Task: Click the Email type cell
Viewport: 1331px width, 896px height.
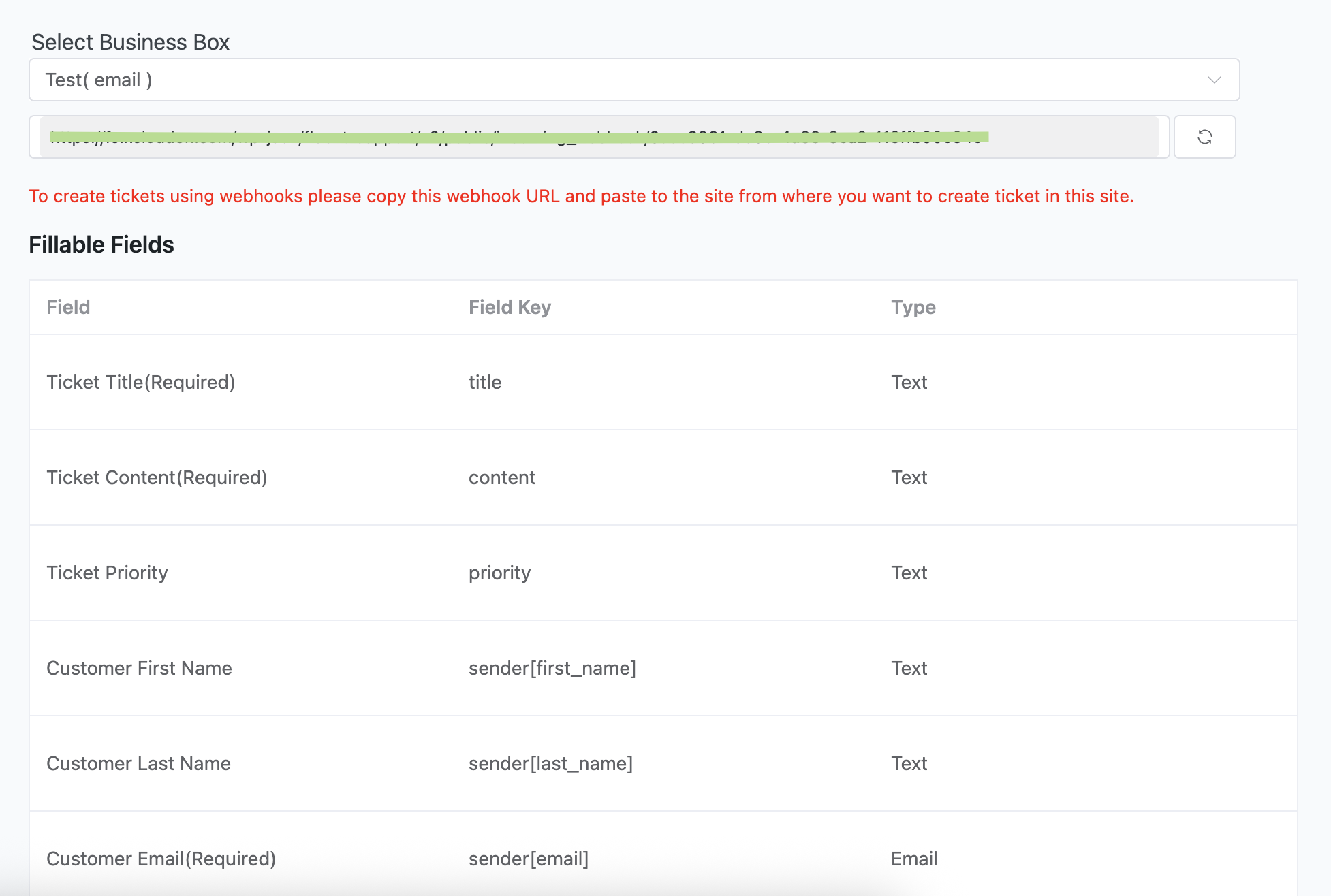Action: click(x=914, y=859)
